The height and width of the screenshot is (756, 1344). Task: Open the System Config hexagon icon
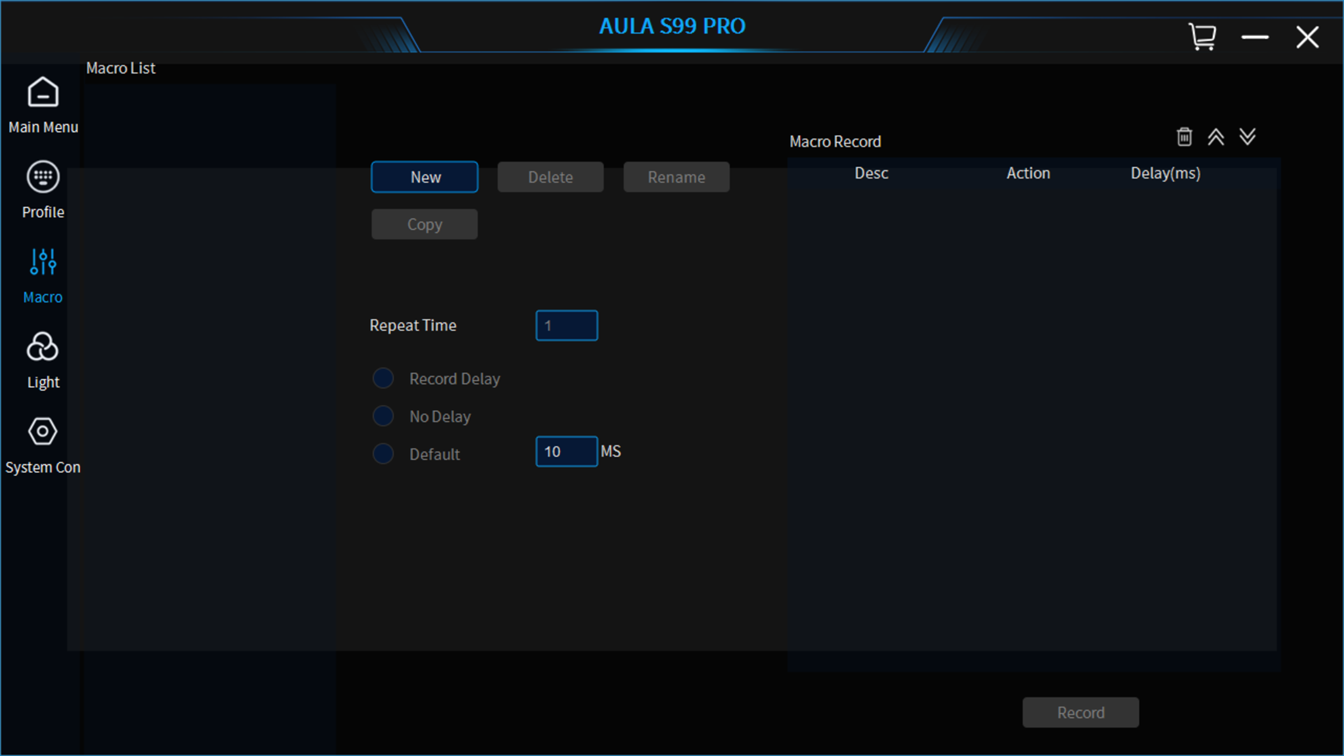pos(43,432)
